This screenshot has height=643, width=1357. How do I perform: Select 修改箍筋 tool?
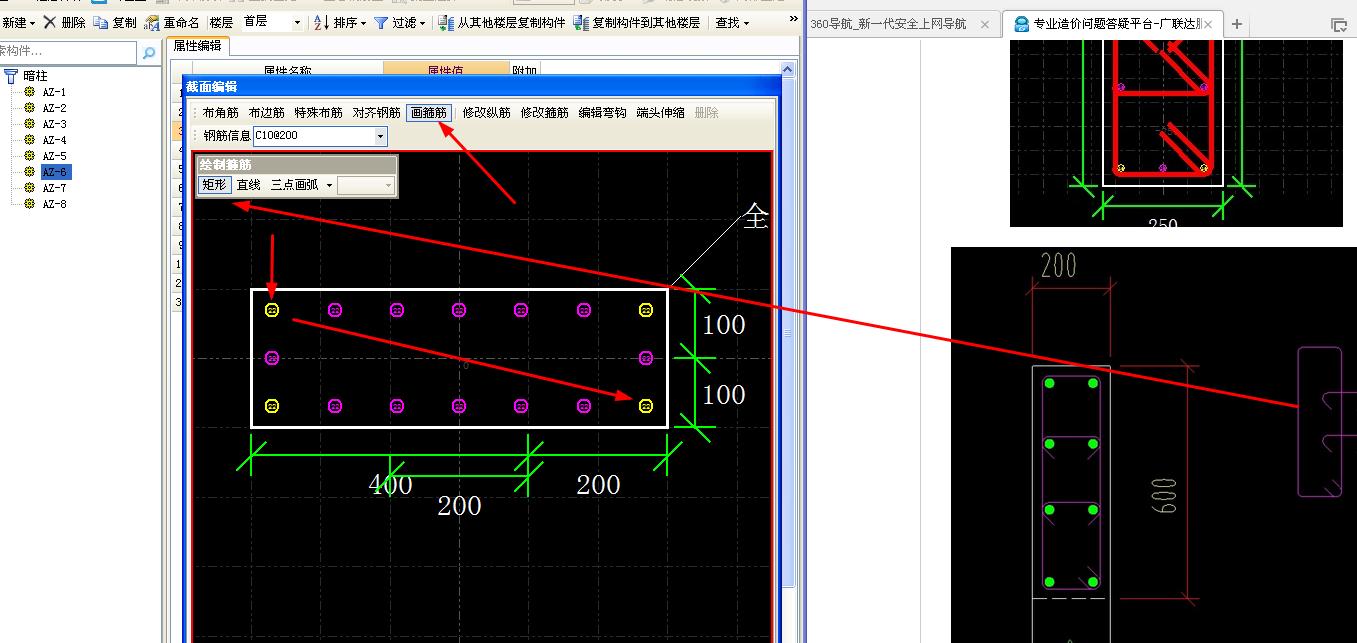545,113
